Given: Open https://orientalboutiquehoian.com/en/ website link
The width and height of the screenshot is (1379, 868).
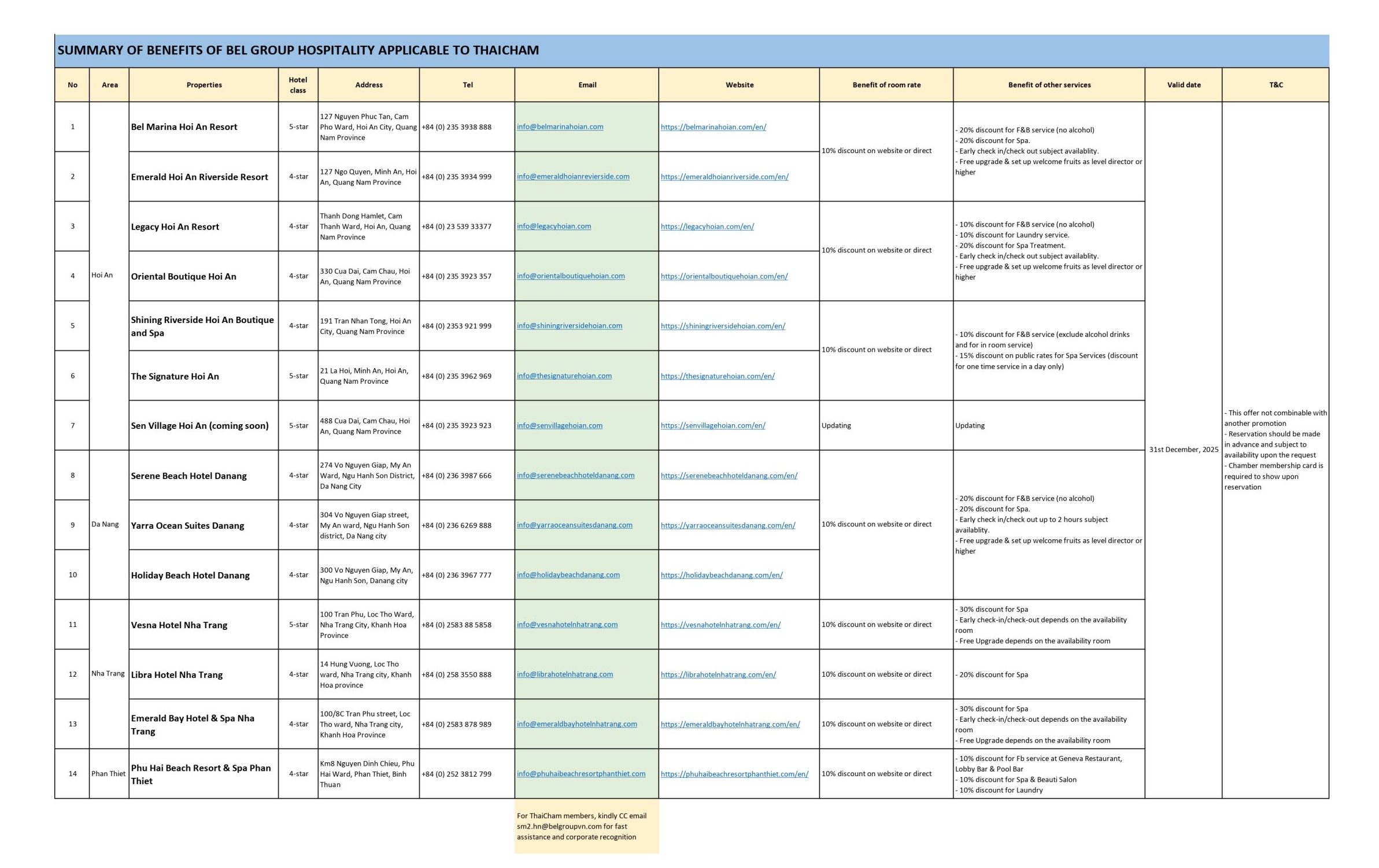Looking at the screenshot, I should tap(724, 276).
